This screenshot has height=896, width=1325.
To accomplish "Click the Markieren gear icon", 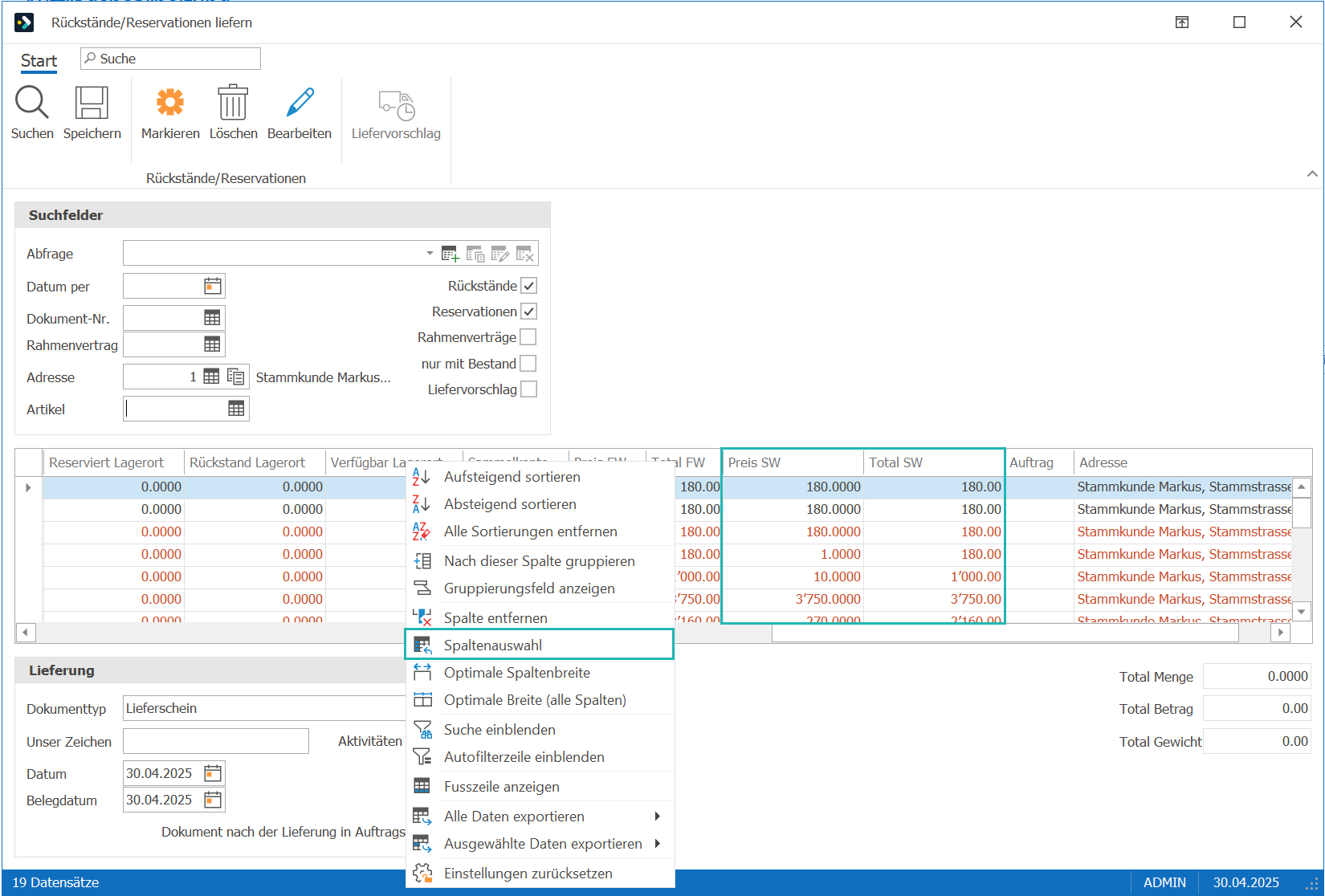I will point(170,102).
